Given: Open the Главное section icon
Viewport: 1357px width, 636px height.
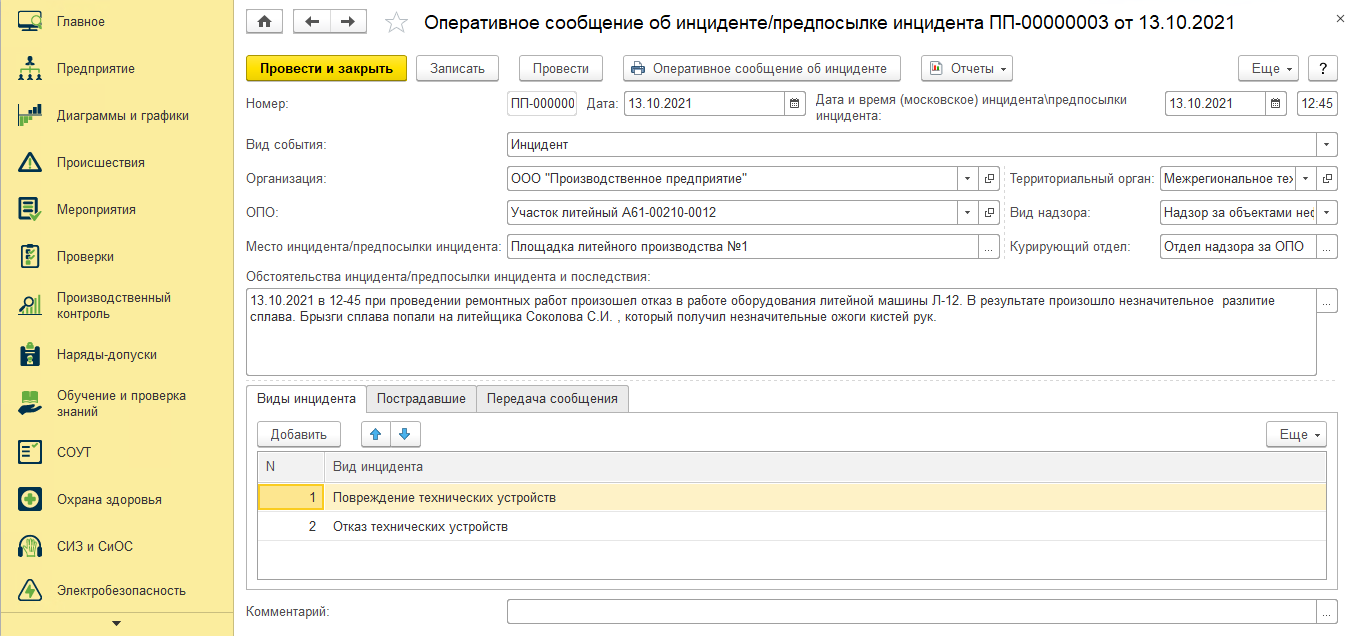Looking at the screenshot, I should [x=30, y=21].
